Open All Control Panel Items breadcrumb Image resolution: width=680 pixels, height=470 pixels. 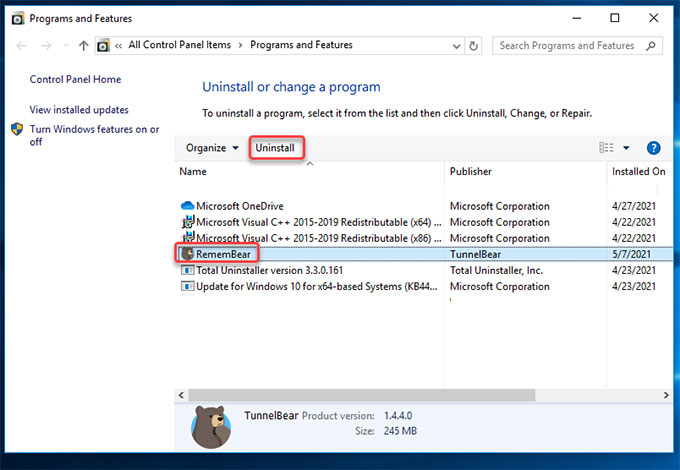(x=180, y=45)
